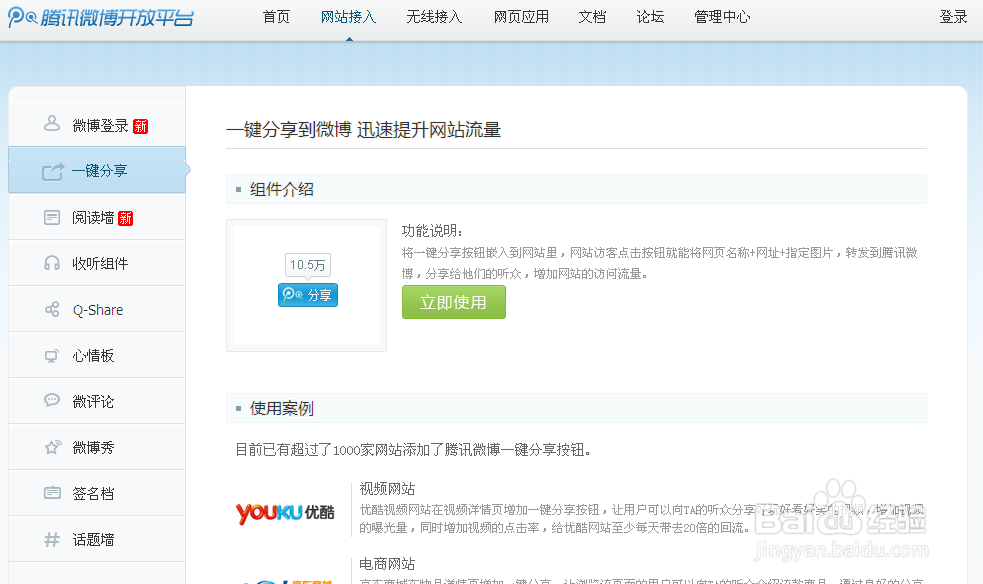Click the YOUKU 优酷 logo
This screenshot has width=983, height=584.
click(285, 513)
